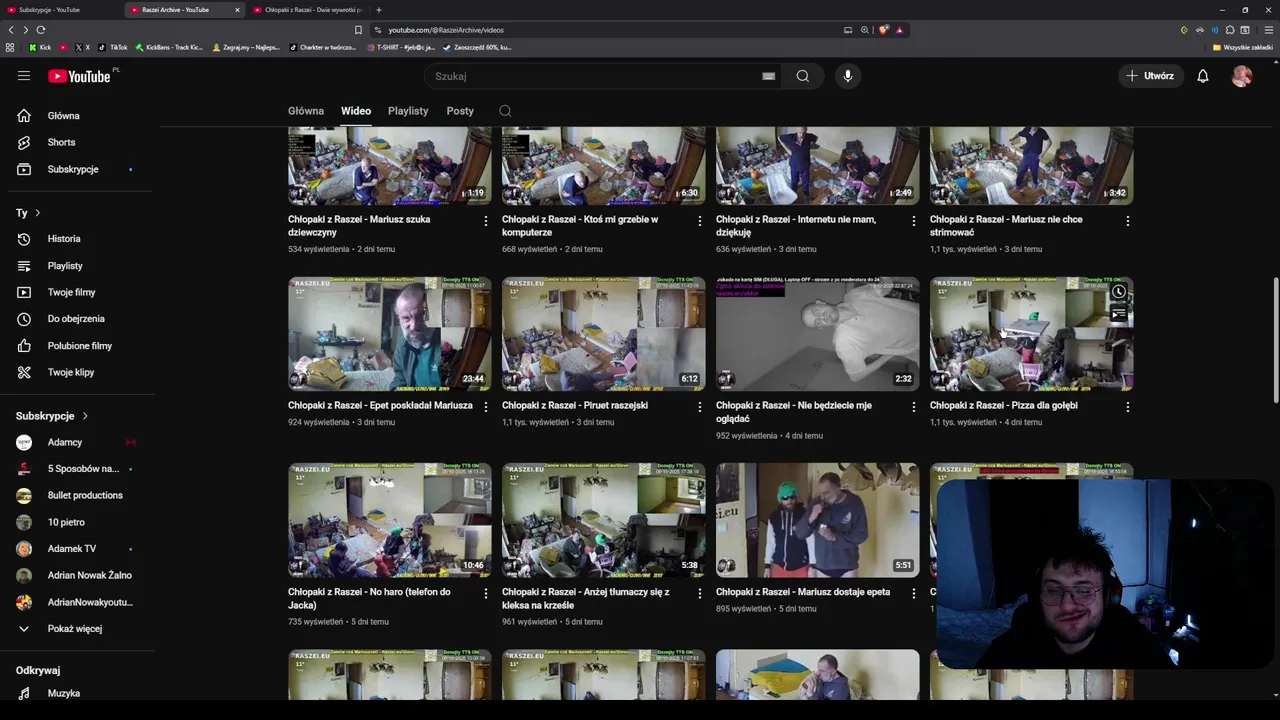Open options for Mariusz nie chce strimować
1280x720 pixels.
[x=1128, y=221]
